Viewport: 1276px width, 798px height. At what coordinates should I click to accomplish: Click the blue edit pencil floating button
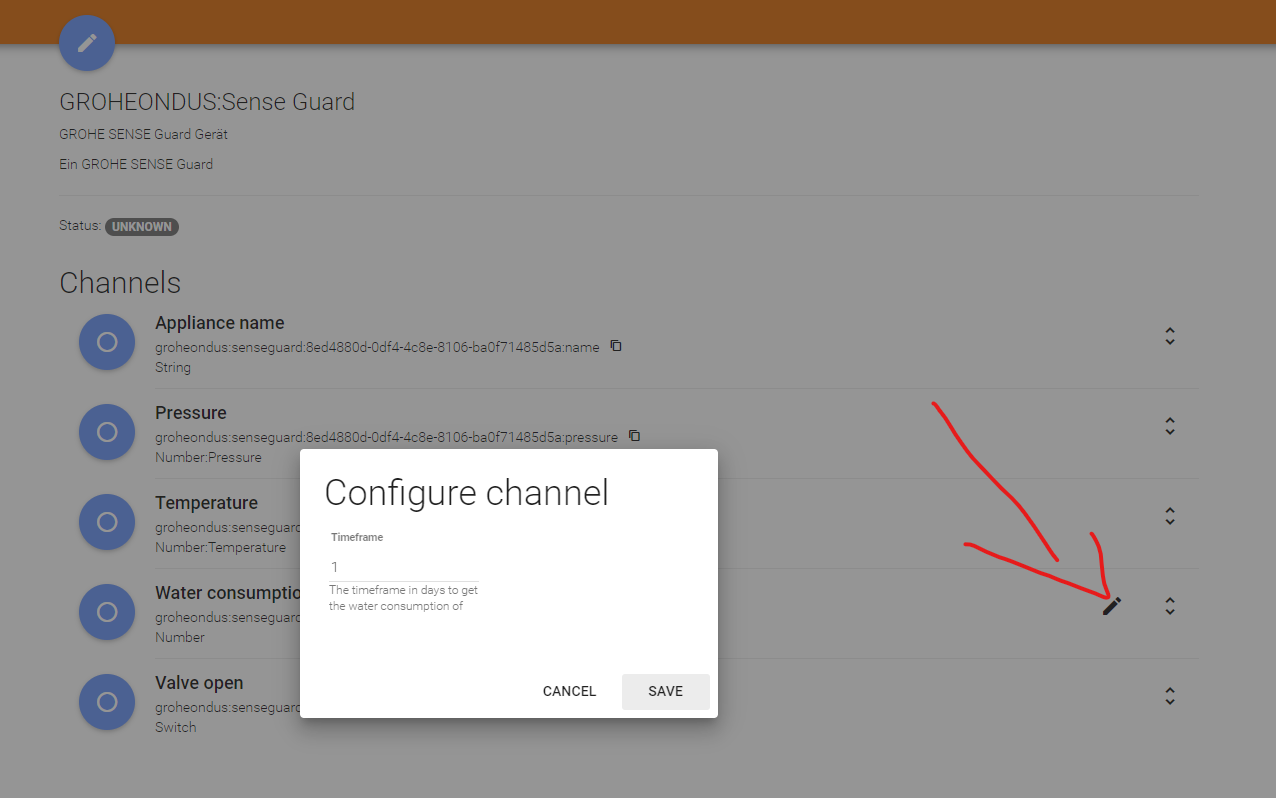(x=87, y=43)
